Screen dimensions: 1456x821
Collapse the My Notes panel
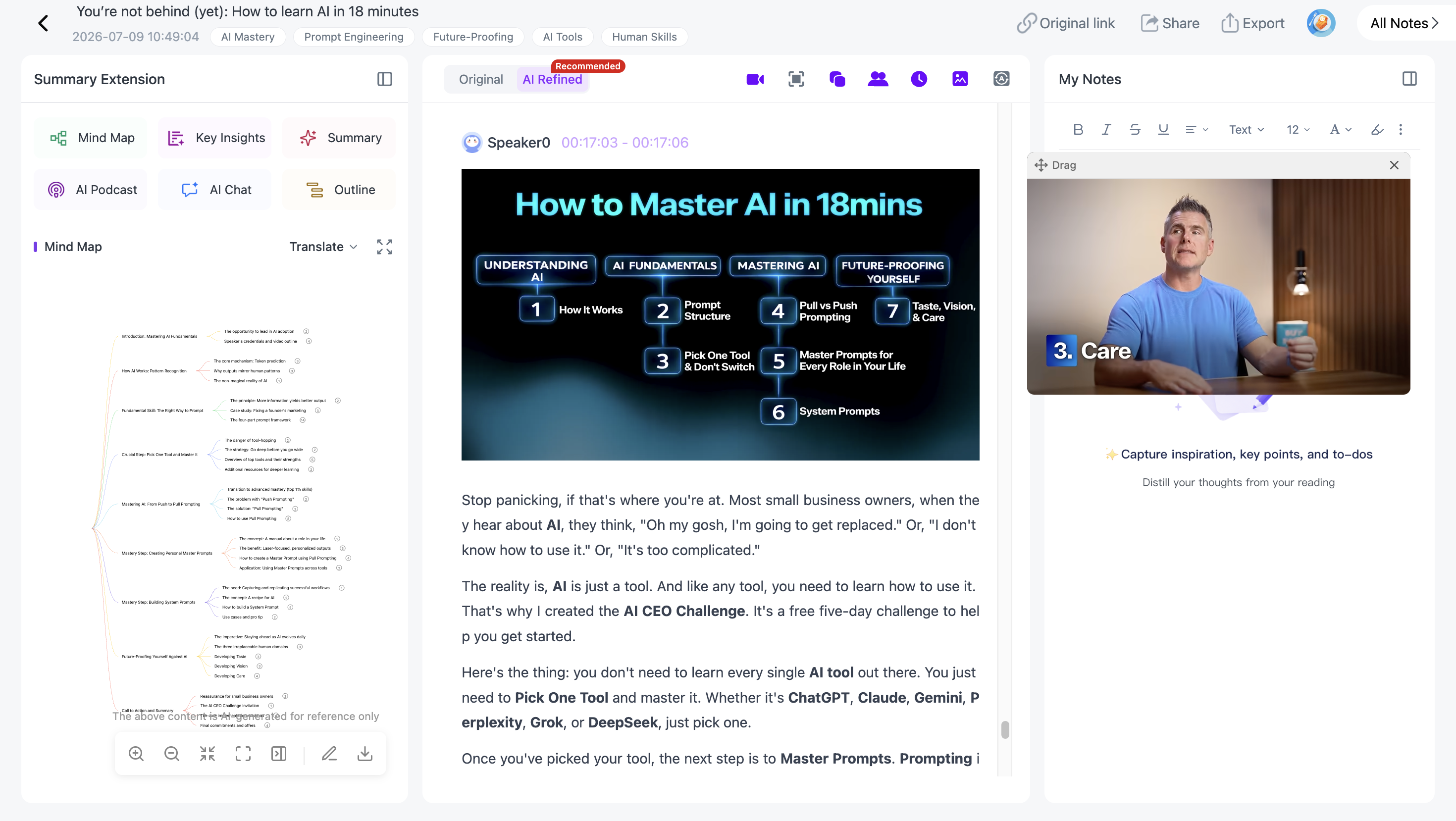coord(1409,79)
